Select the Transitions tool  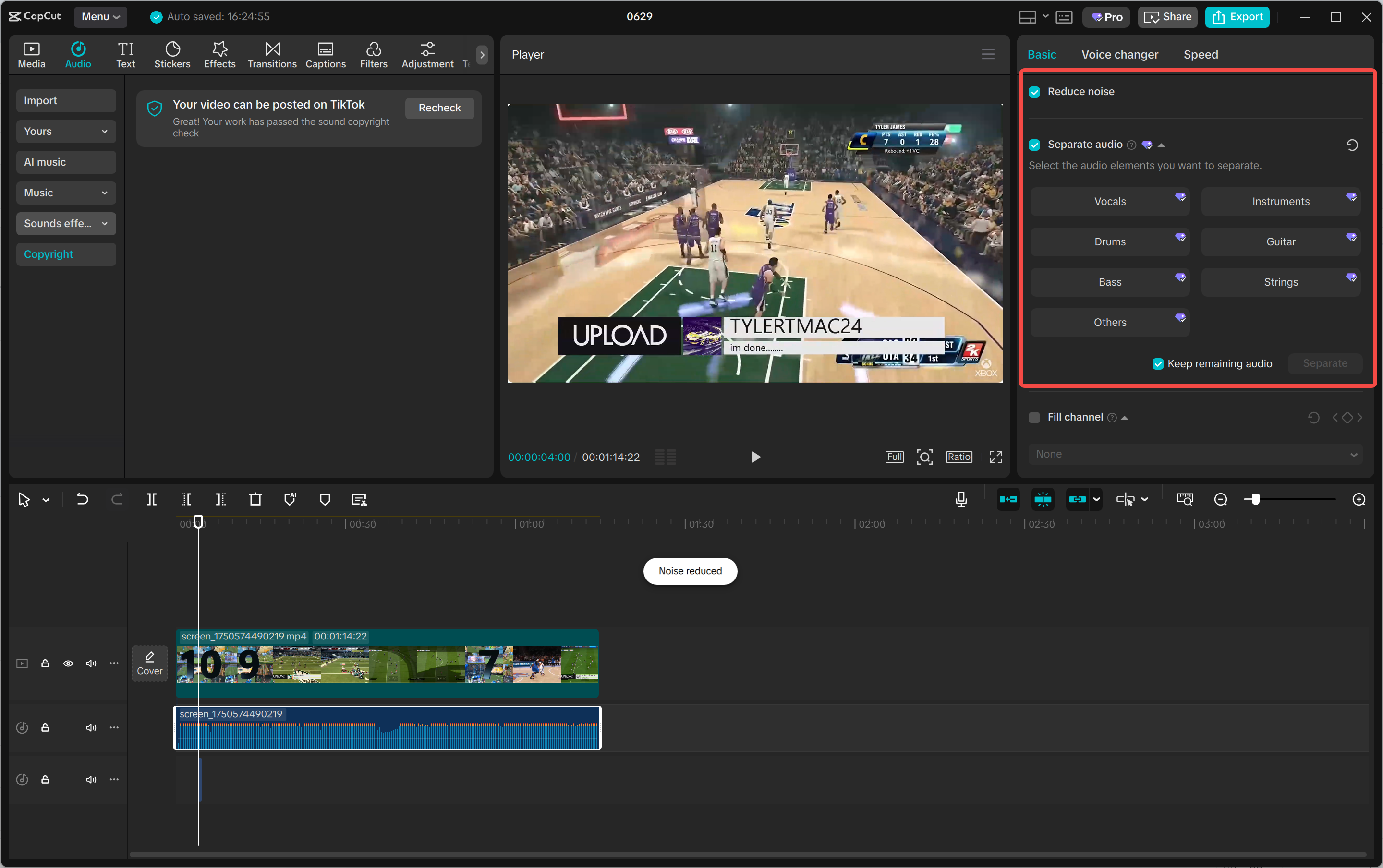[x=271, y=54]
